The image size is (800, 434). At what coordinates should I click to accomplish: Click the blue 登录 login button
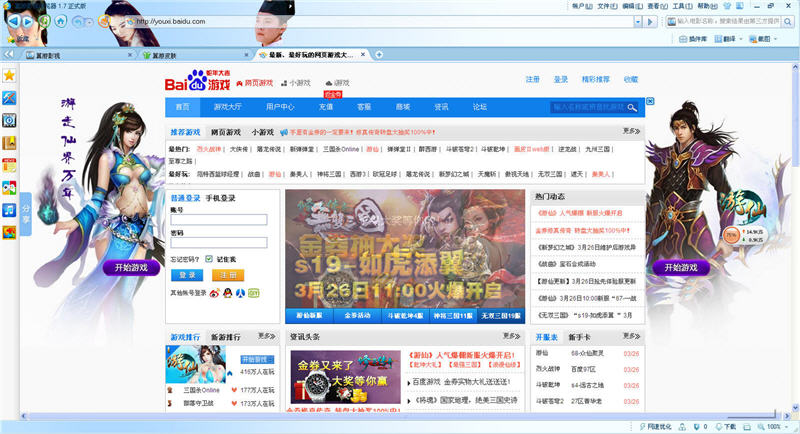pos(187,275)
